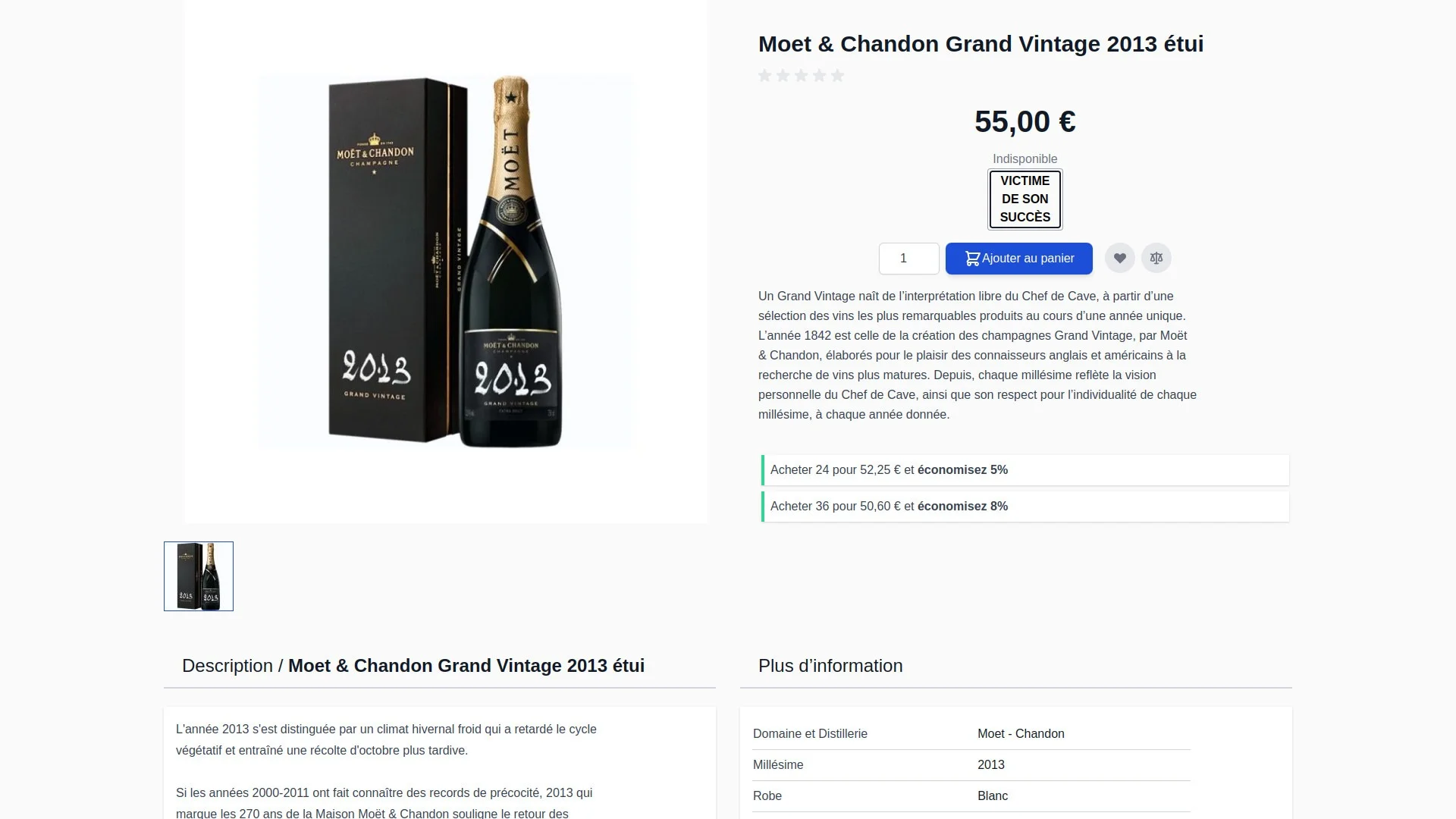
Task: Add product to comparison via scale icon
Action: click(x=1156, y=258)
